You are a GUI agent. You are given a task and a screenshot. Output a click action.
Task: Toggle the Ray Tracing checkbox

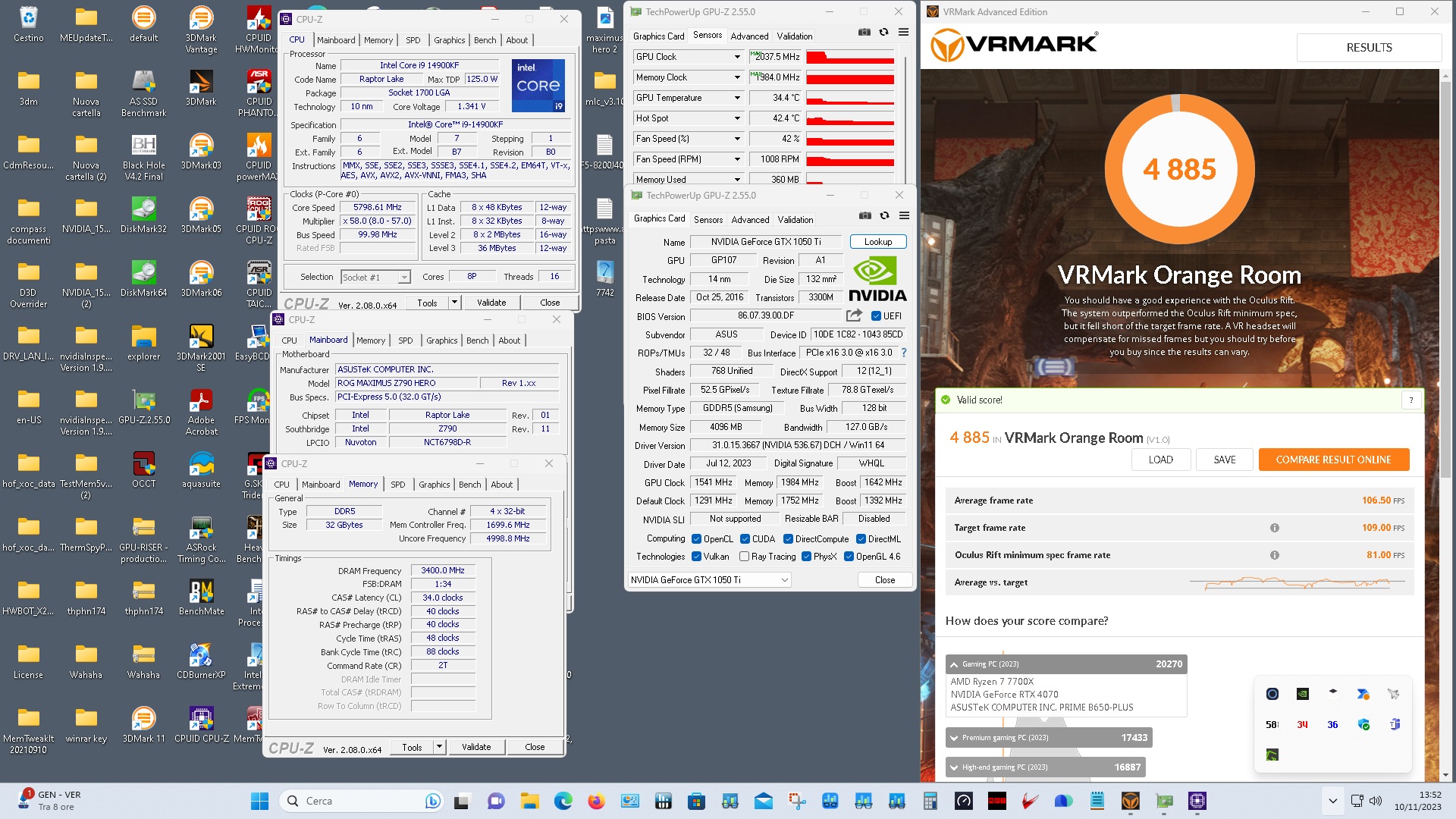[x=744, y=557]
